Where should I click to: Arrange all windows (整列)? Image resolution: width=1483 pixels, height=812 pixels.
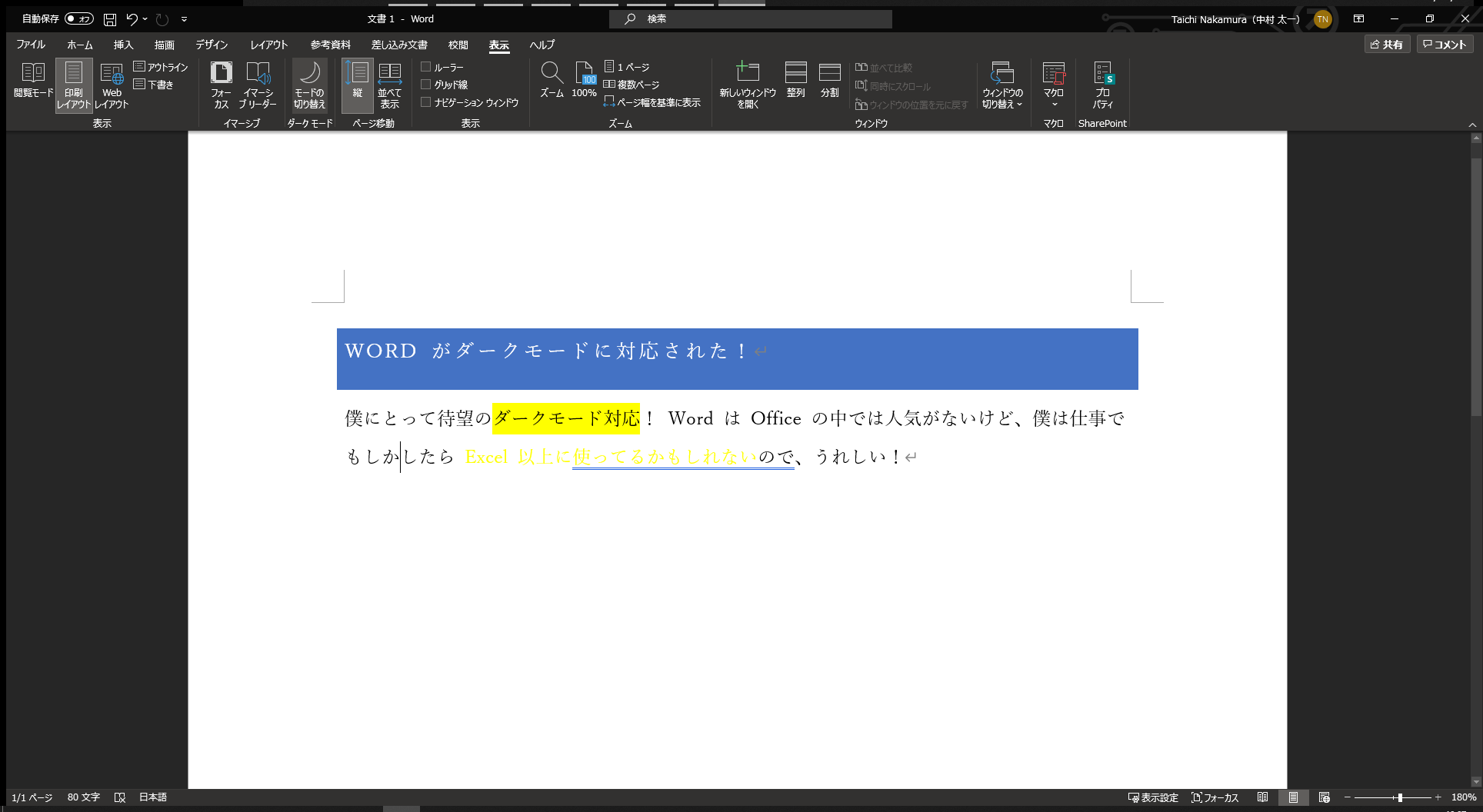coord(796,80)
